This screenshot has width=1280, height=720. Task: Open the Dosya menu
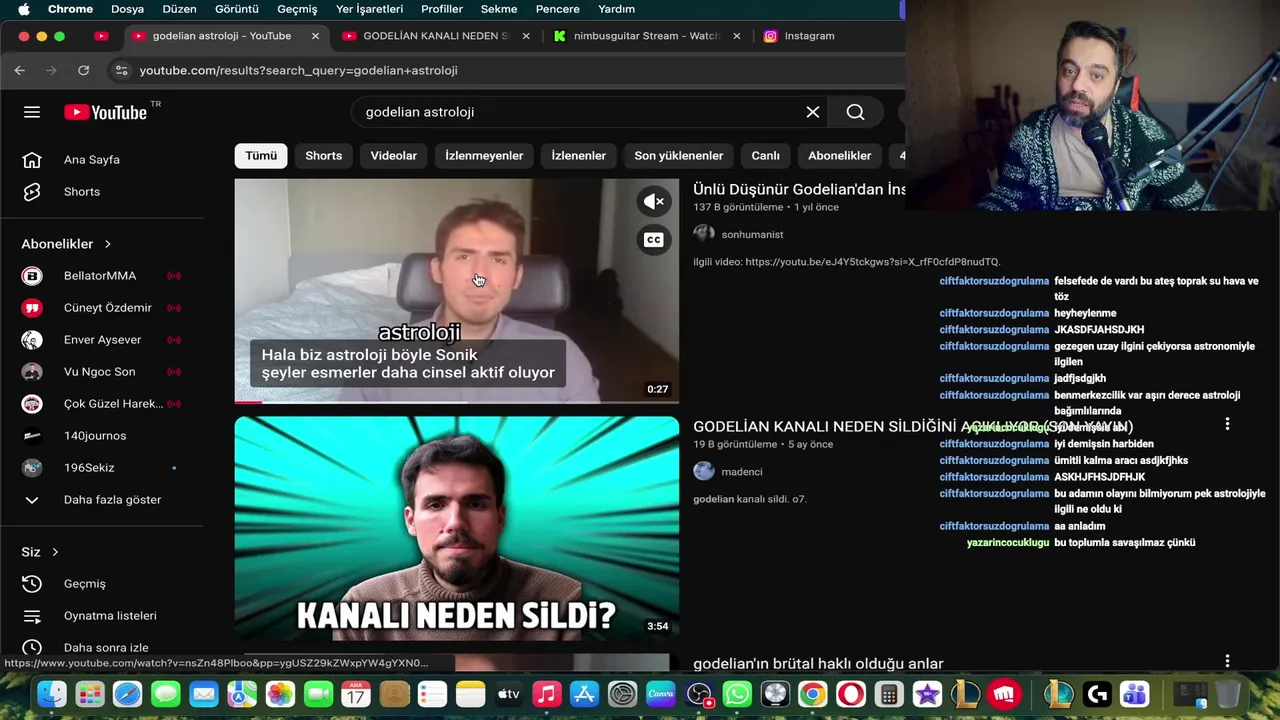(x=128, y=9)
